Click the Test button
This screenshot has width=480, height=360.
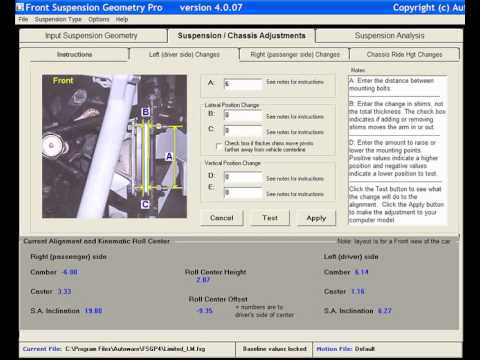coord(270,218)
